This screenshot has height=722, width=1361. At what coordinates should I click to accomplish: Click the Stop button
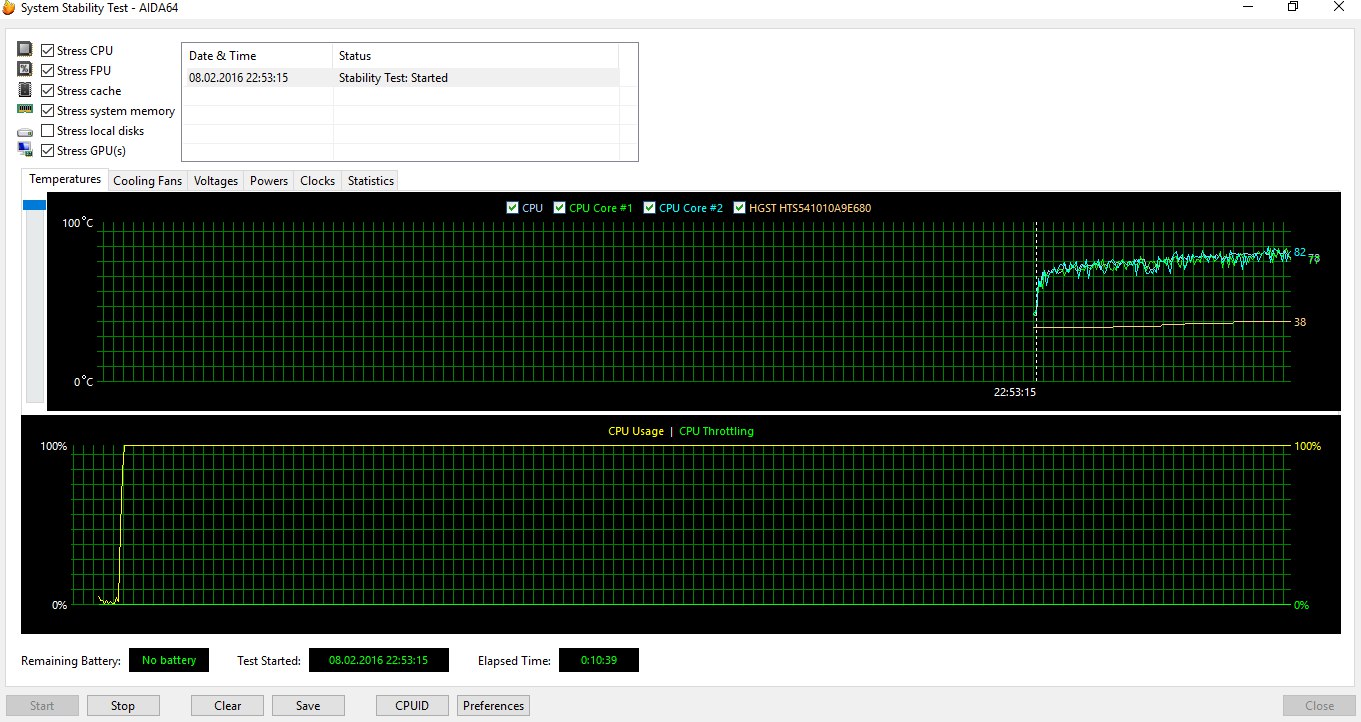123,705
